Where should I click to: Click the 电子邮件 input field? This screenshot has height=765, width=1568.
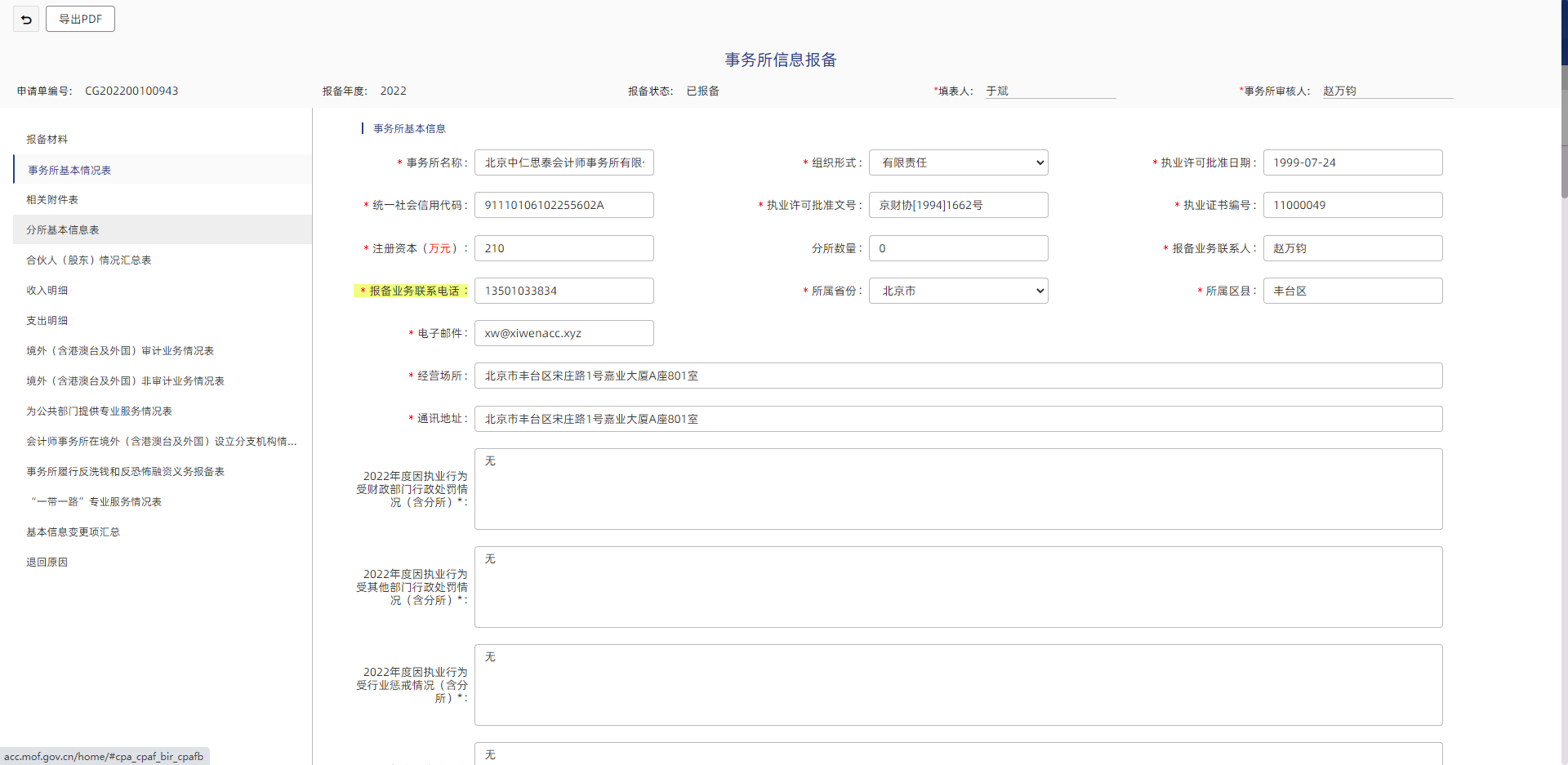coord(563,333)
